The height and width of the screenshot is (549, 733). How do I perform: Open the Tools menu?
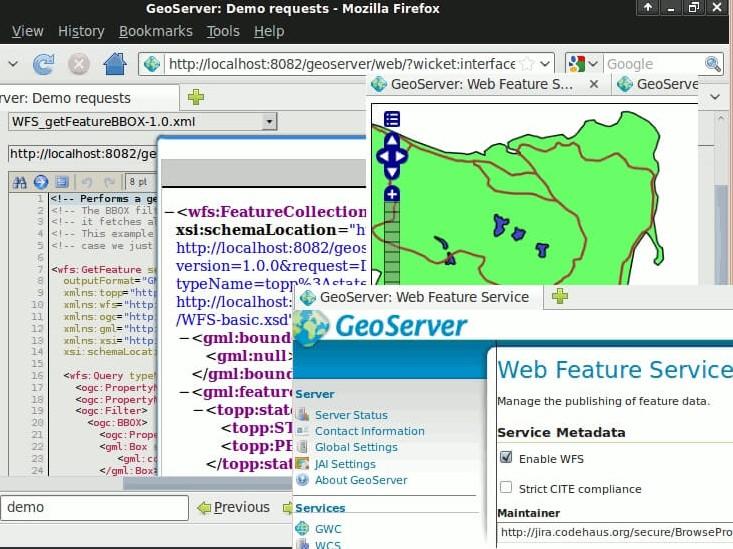click(x=223, y=31)
